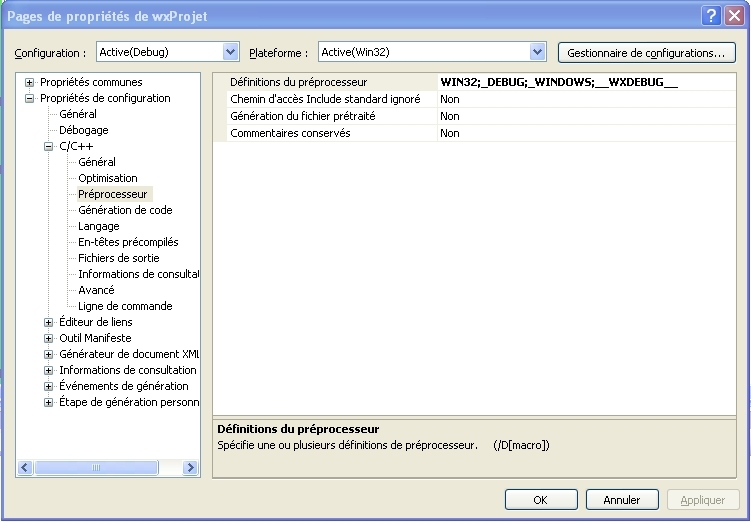Open the Configuration dropdown
The height and width of the screenshot is (522, 751).
click(231, 52)
